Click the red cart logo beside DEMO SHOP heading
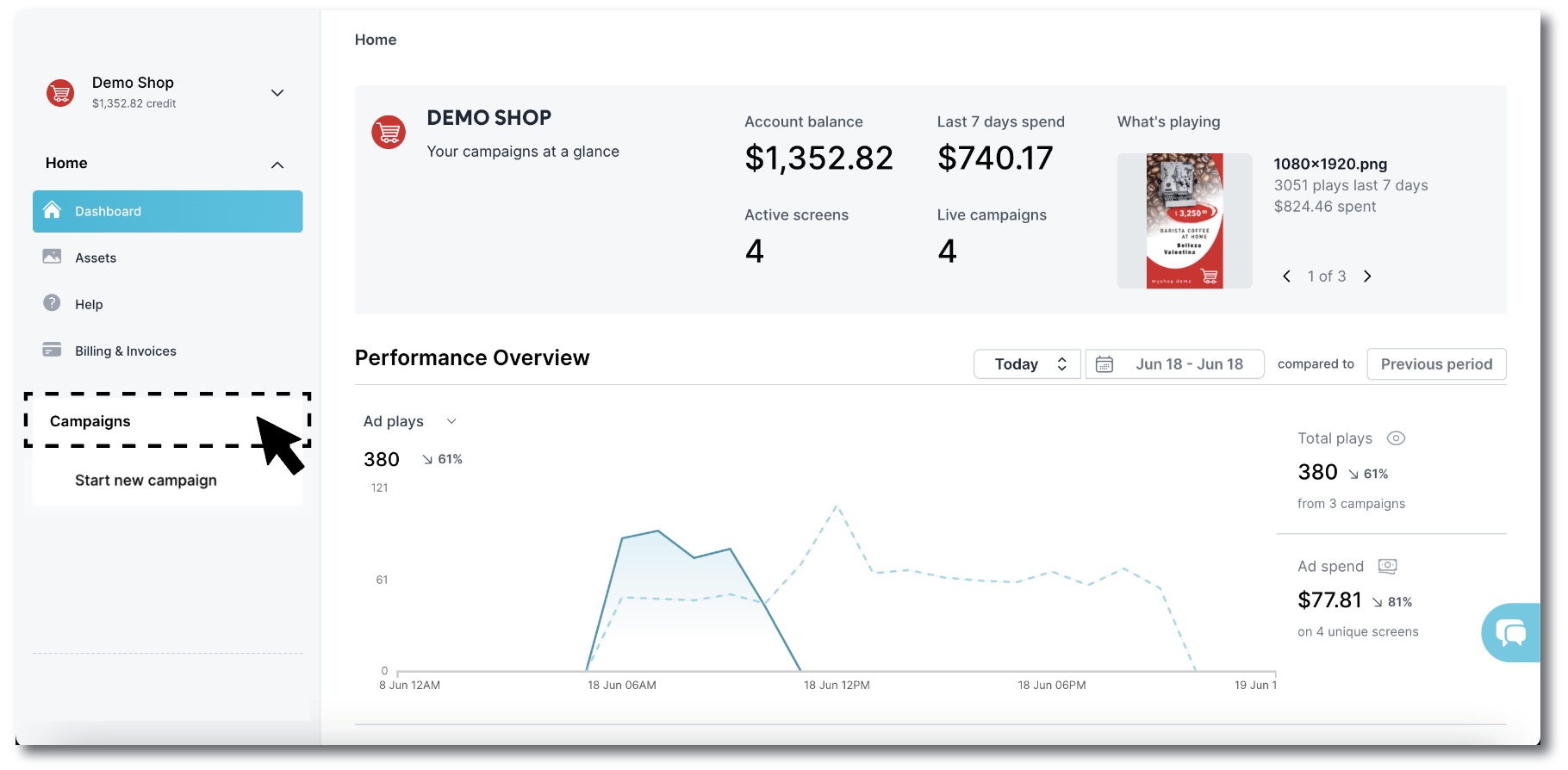Viewport: 1568px width, 770px height. pyautogui.click(x=389, y=132)
